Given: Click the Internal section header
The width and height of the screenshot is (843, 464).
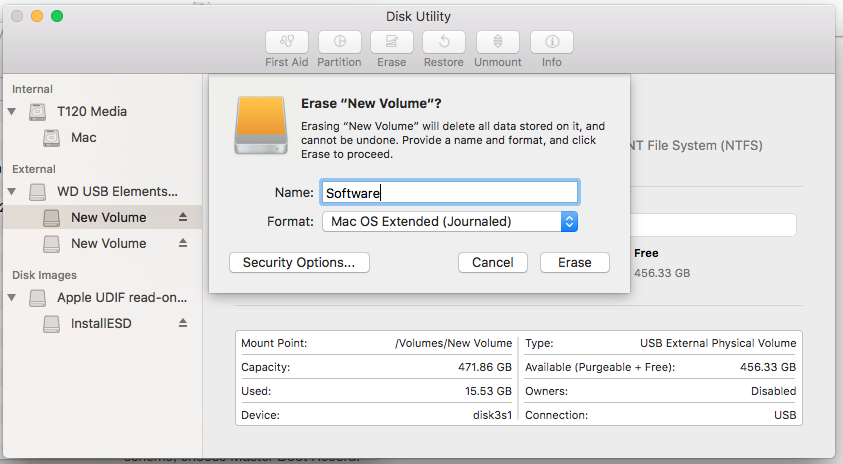Looking at the screenshot, I should pos(32,89).
